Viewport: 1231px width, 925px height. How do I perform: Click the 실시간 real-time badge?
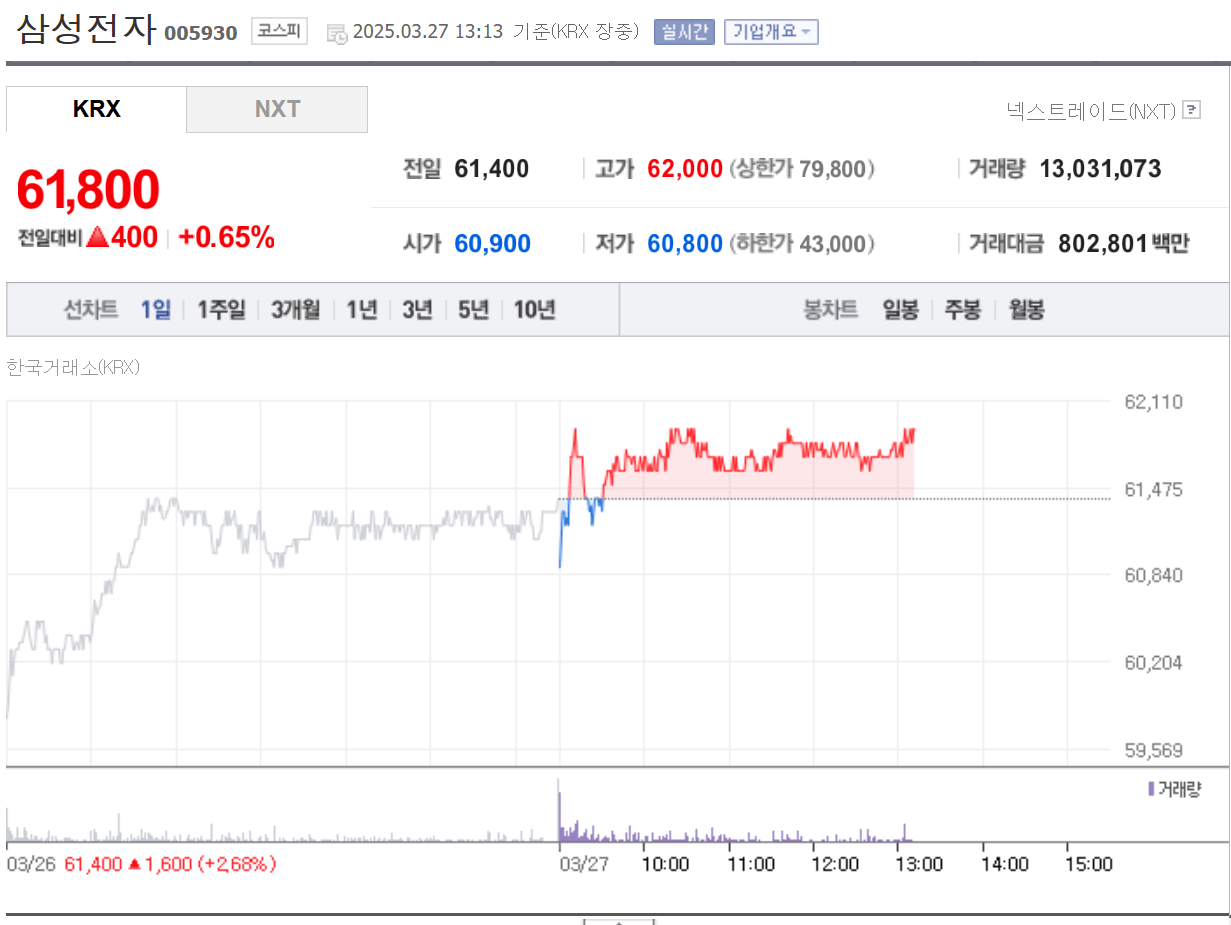pos(684,32)
